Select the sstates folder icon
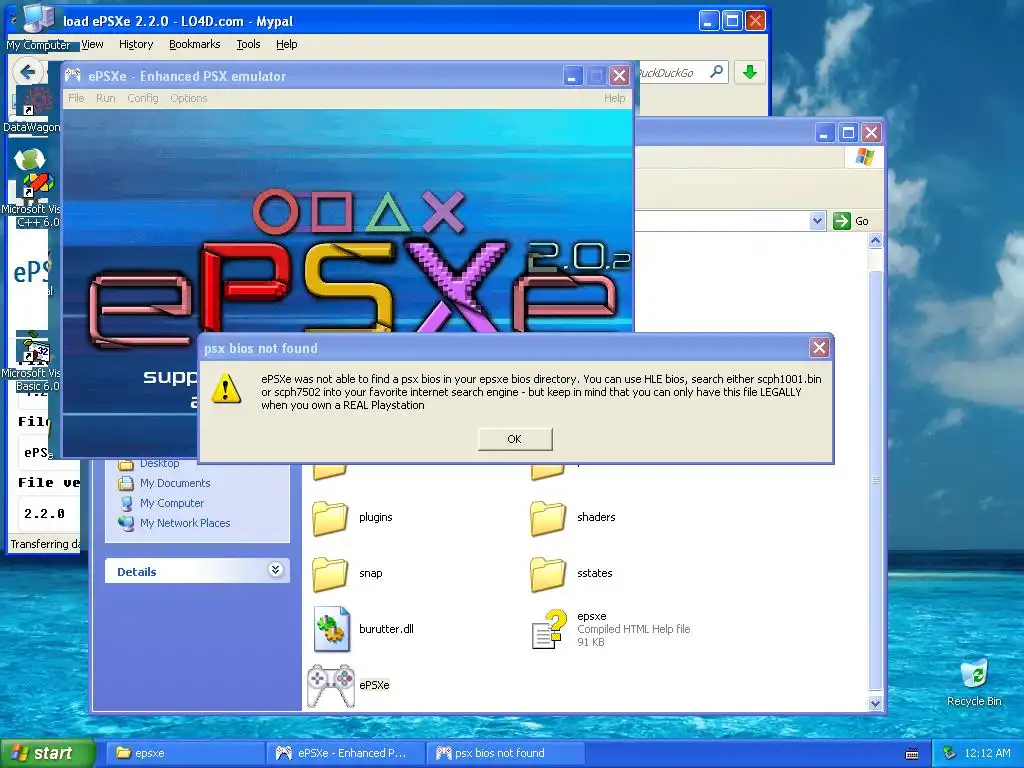This screenshot has width=1024, height=768. [548, 574]
